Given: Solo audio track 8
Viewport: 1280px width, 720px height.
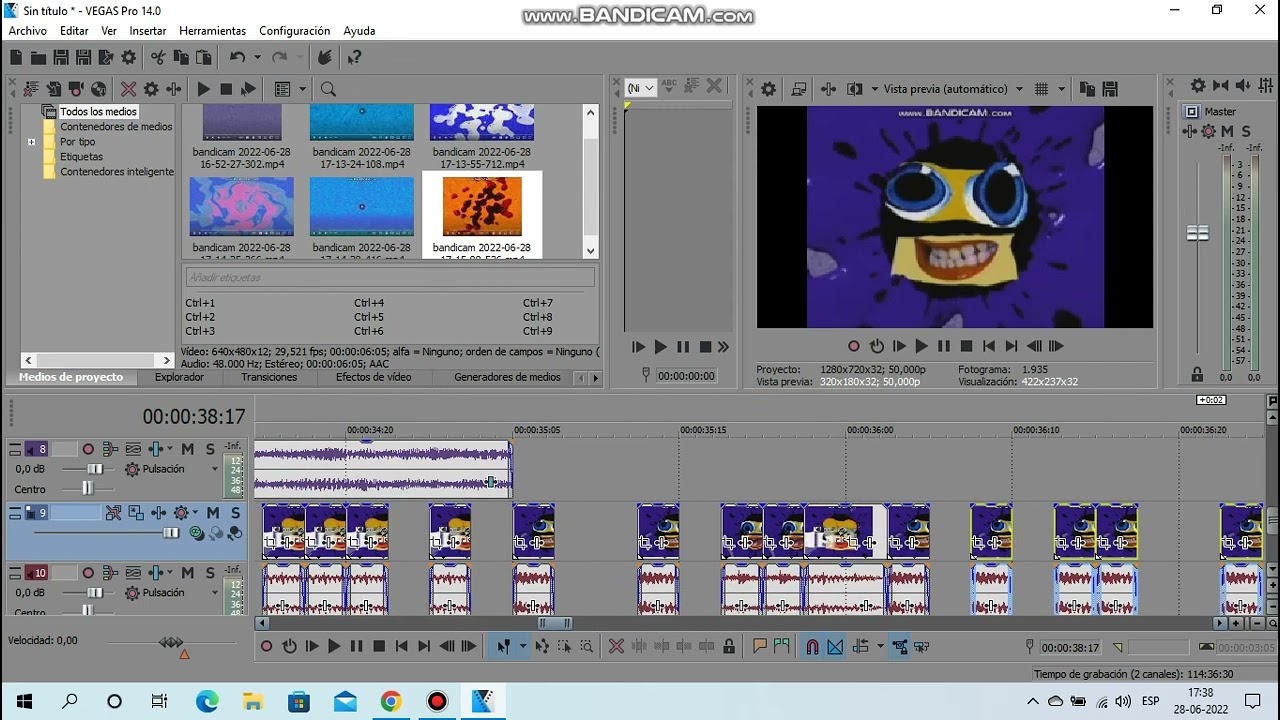Looking at the screenshot, I should click(210, 449).
